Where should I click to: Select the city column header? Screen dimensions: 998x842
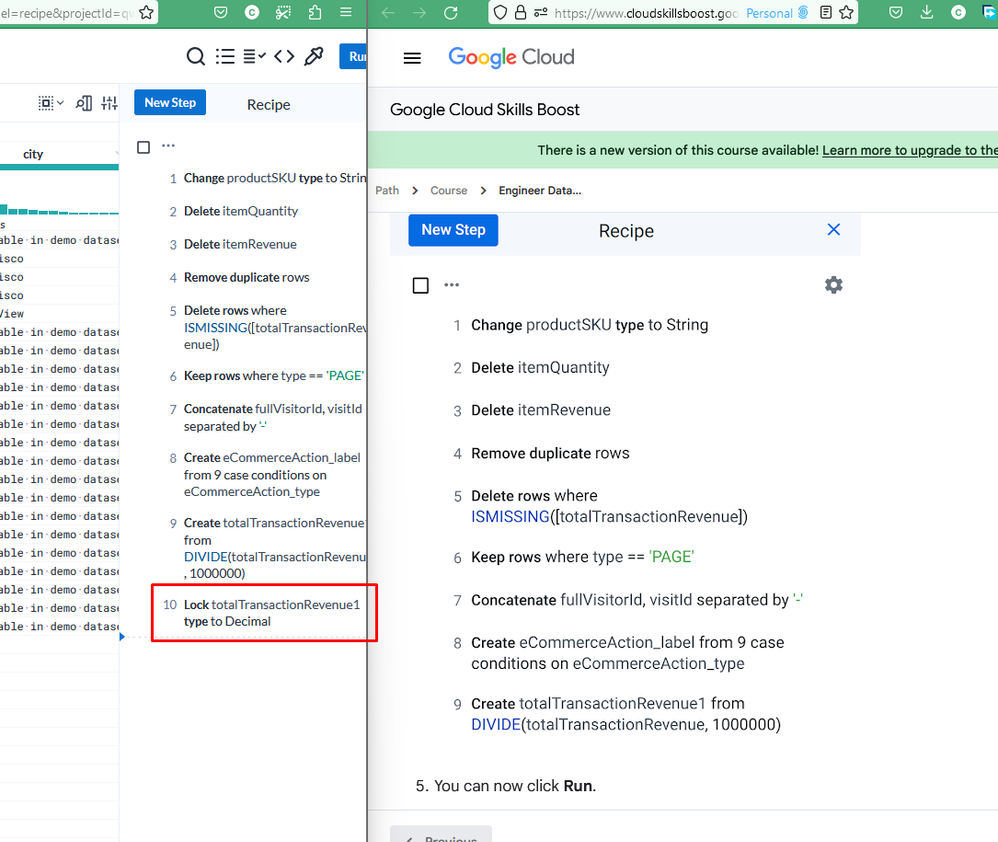[x=33, y=154]
